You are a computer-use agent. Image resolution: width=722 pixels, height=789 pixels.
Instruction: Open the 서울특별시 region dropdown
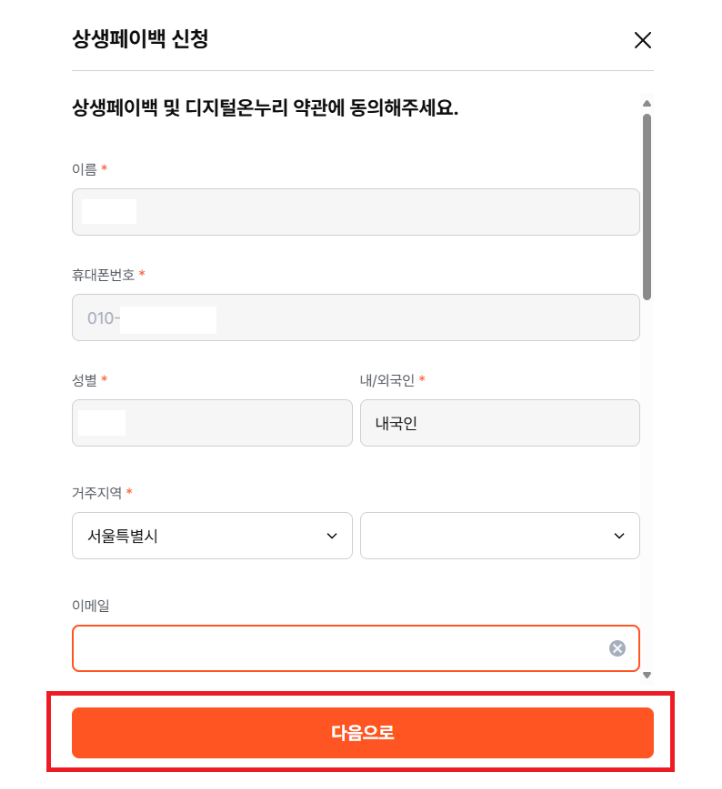click(212, 535)
